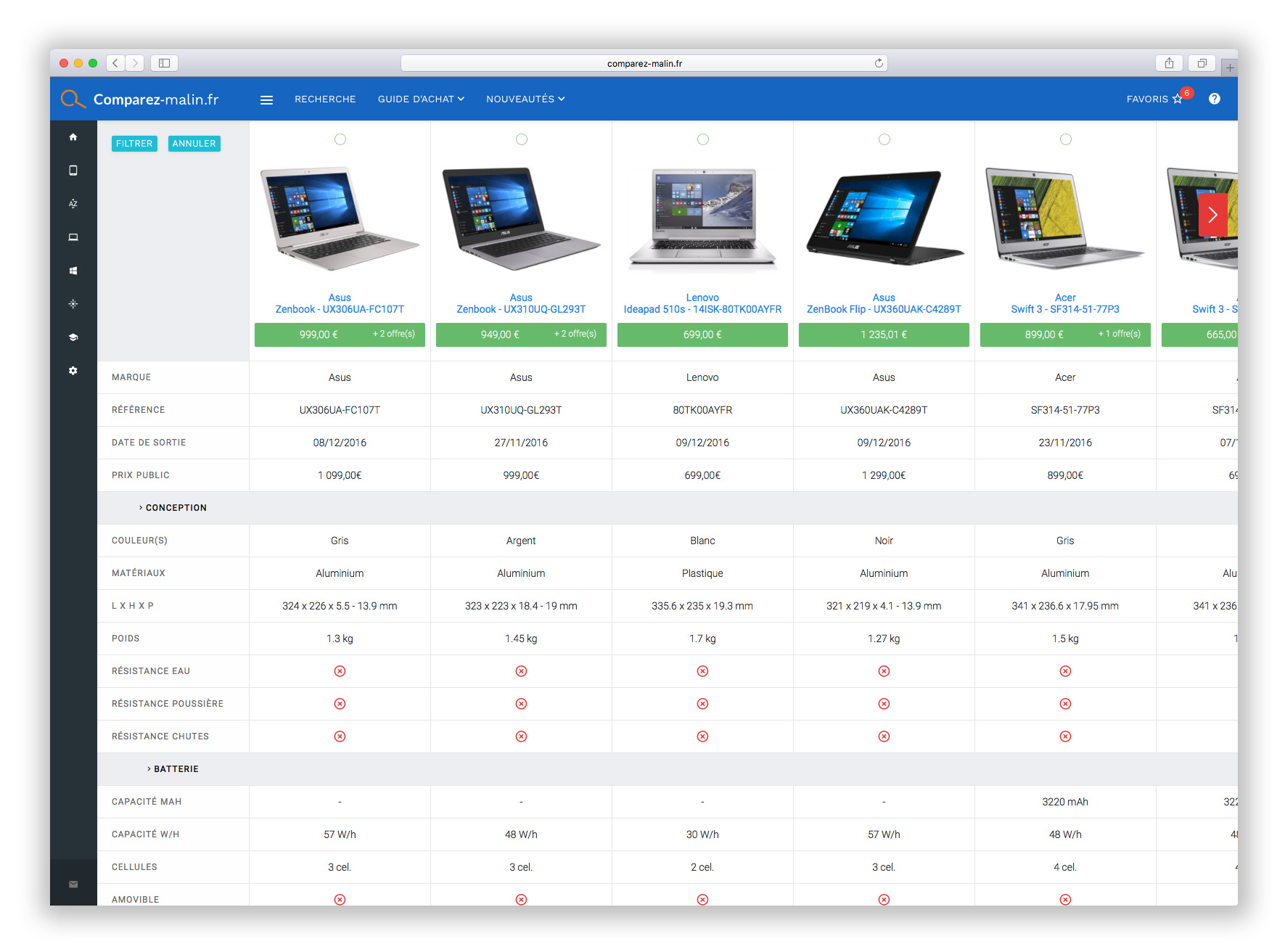Open Asus ZenBook Flip UX360UAK link
The height and width of the screenshot is (952, 1285).
point(884,303)
